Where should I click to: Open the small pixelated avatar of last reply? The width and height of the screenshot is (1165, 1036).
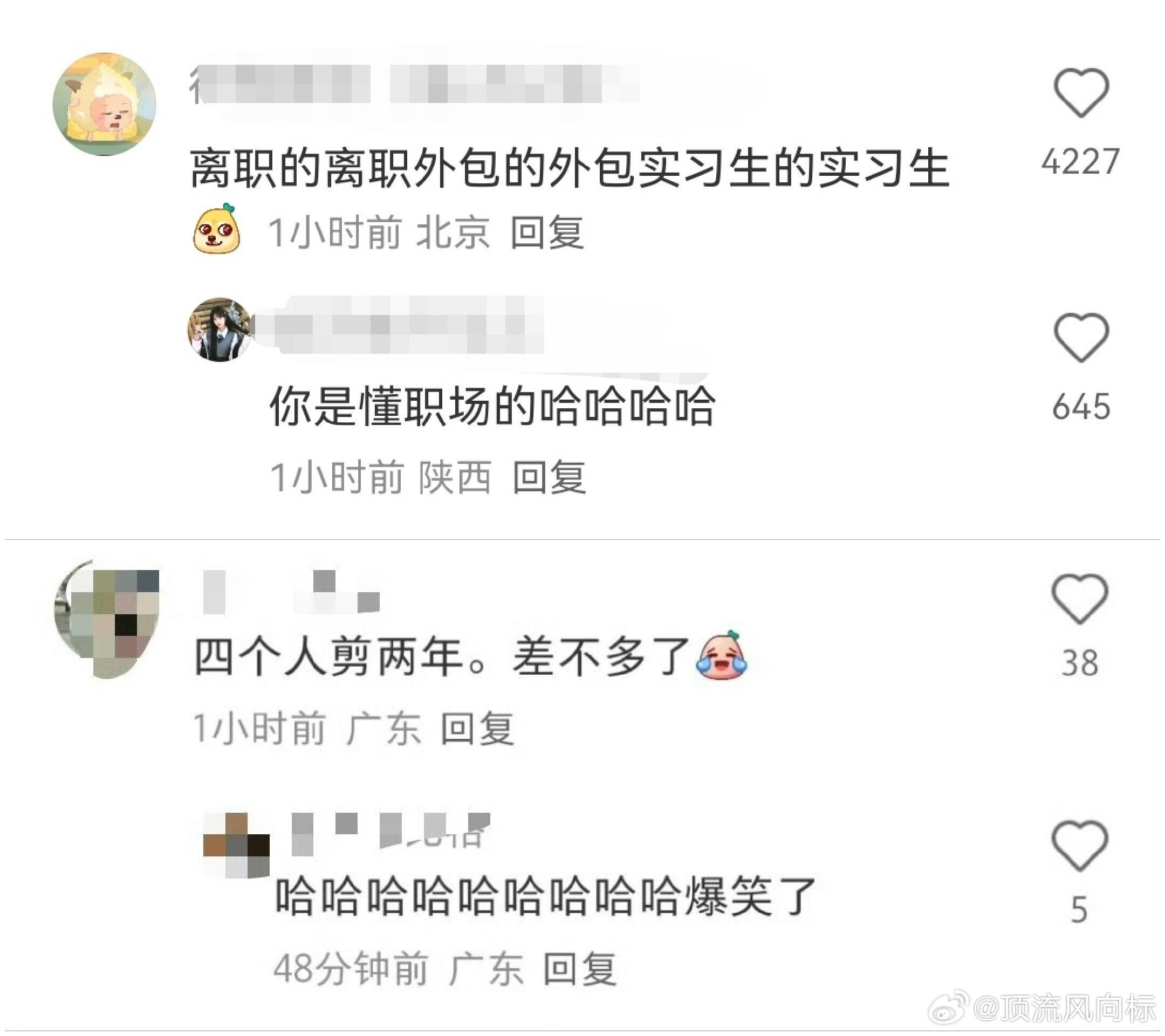coord(237,846)
